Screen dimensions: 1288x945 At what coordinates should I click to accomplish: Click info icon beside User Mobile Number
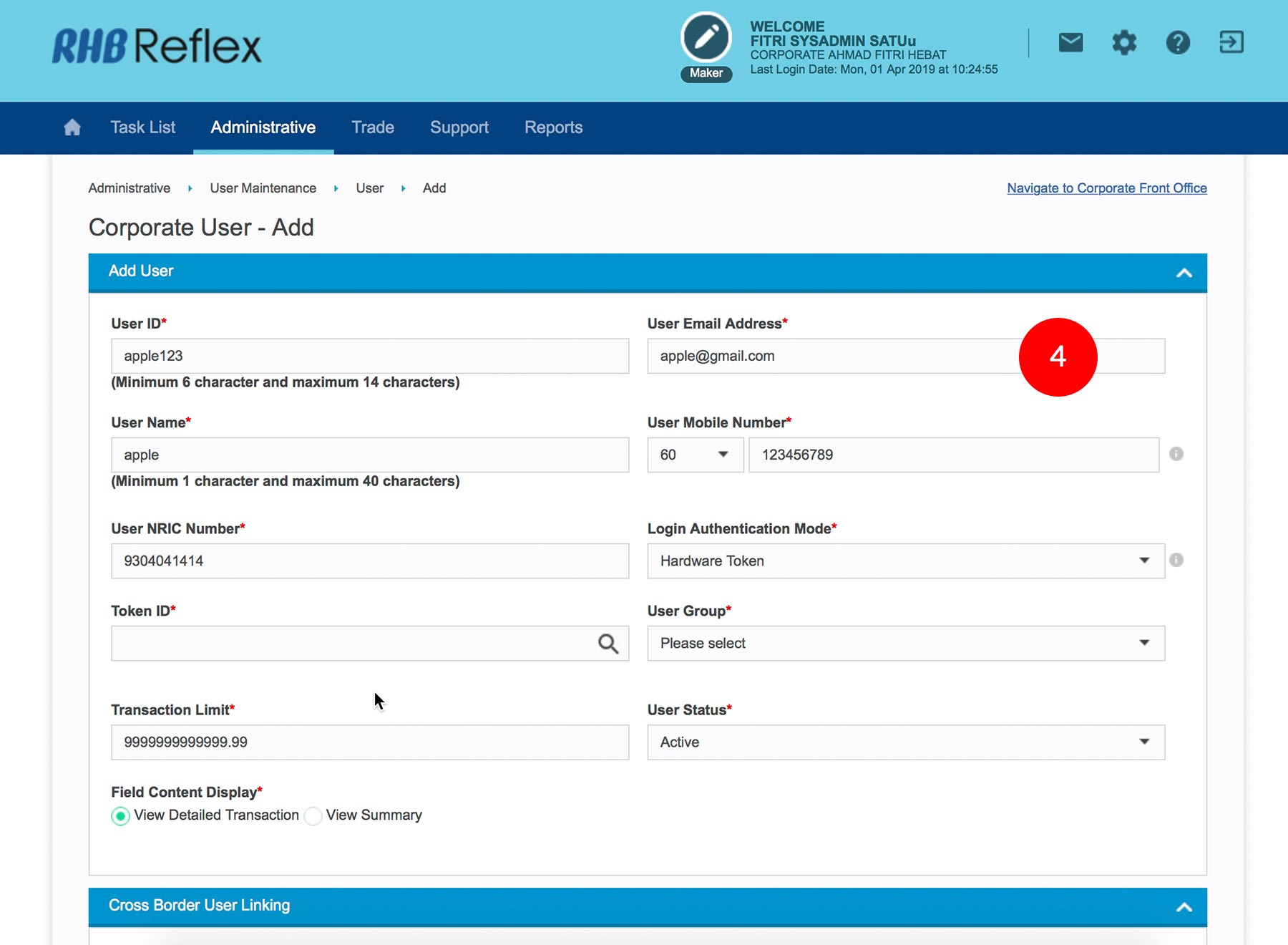pyautogui.click(x=1176, y=454)
